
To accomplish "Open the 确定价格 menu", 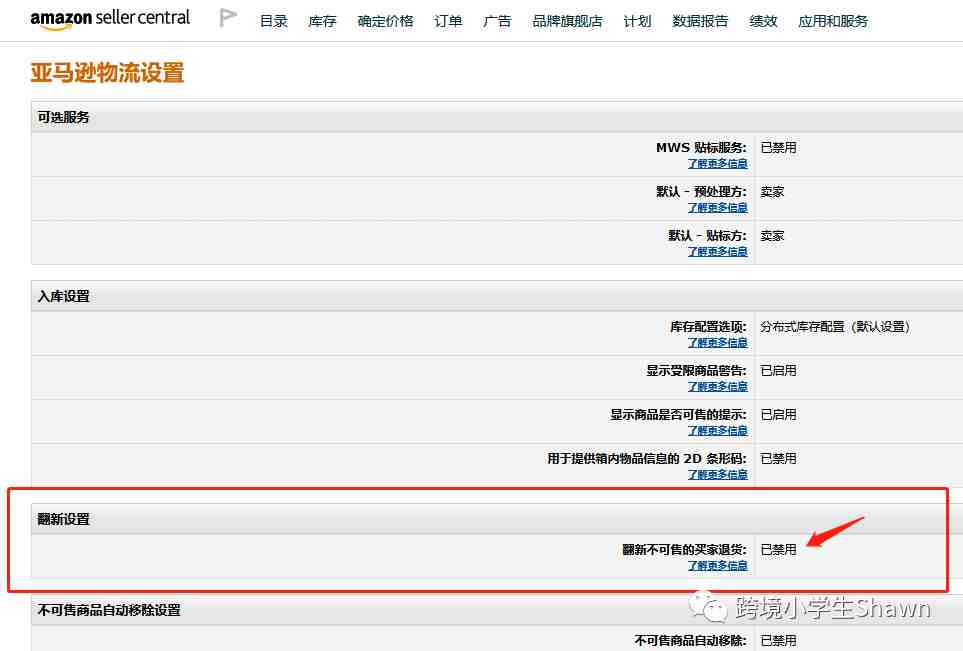I will click(x=385, y=21).
